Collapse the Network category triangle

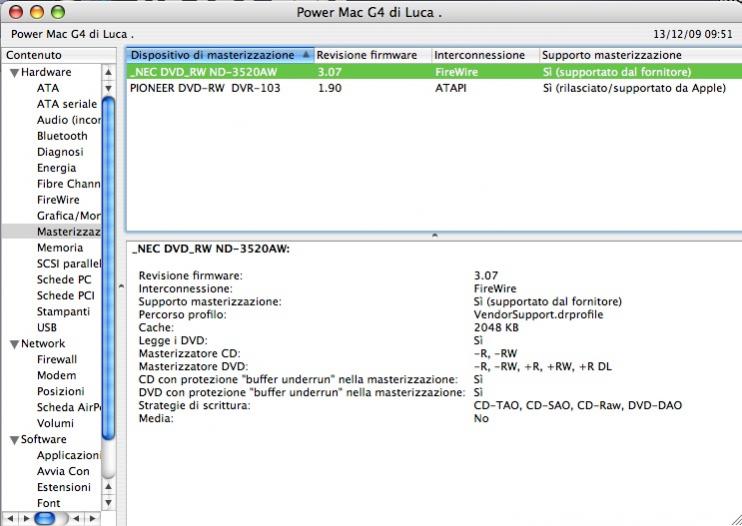click(x=15, y=344)
